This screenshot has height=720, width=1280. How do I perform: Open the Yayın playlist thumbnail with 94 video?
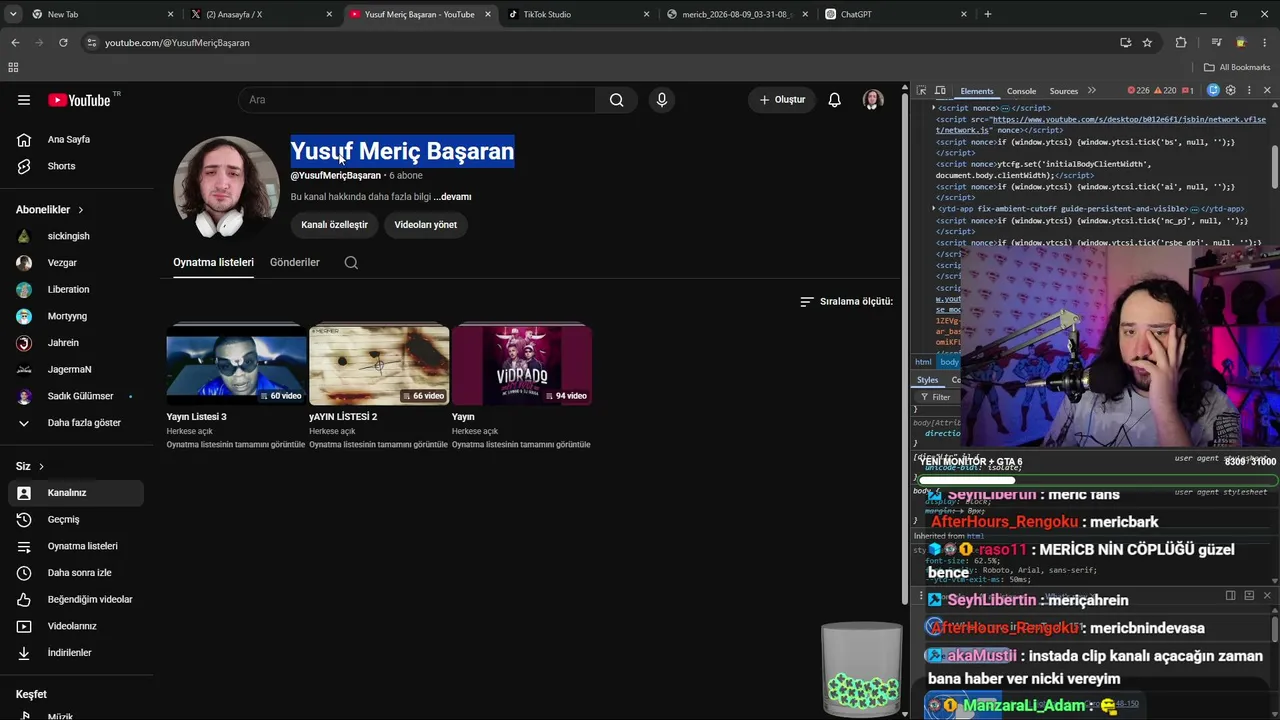click(x=522, y=365)
